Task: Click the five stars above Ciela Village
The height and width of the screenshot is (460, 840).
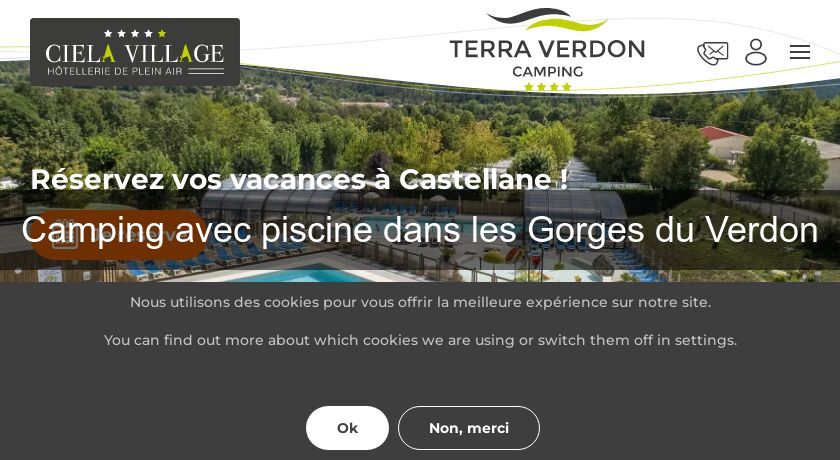Action: tap(135, 33)
